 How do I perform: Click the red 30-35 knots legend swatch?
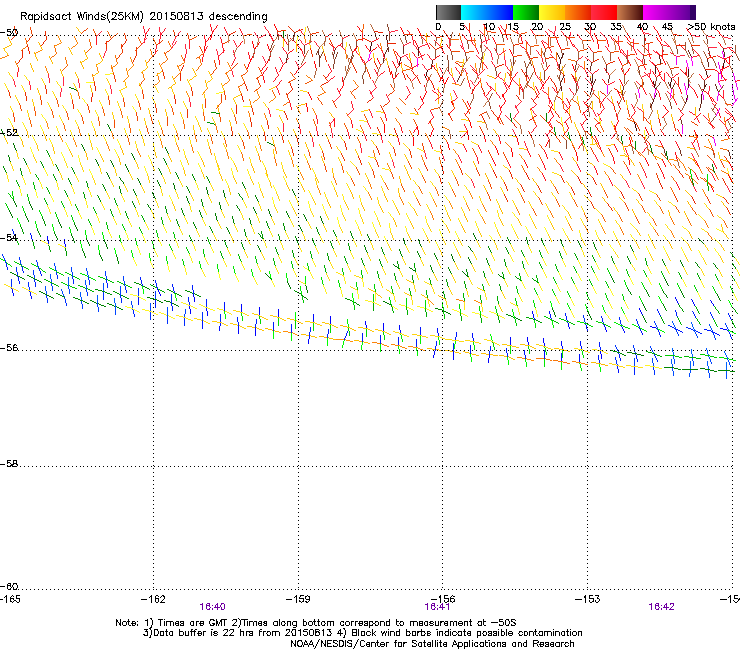pos(604,12)
